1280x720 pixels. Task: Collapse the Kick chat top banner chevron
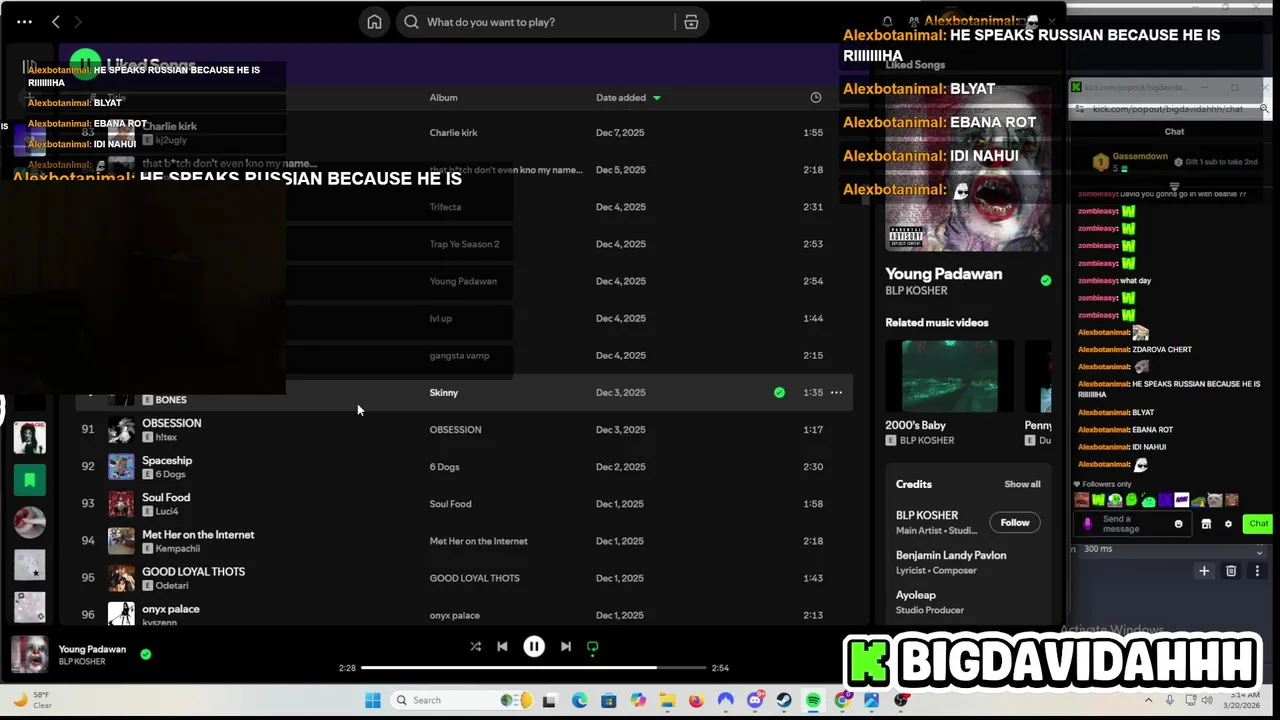click(x=1174, y=186)
